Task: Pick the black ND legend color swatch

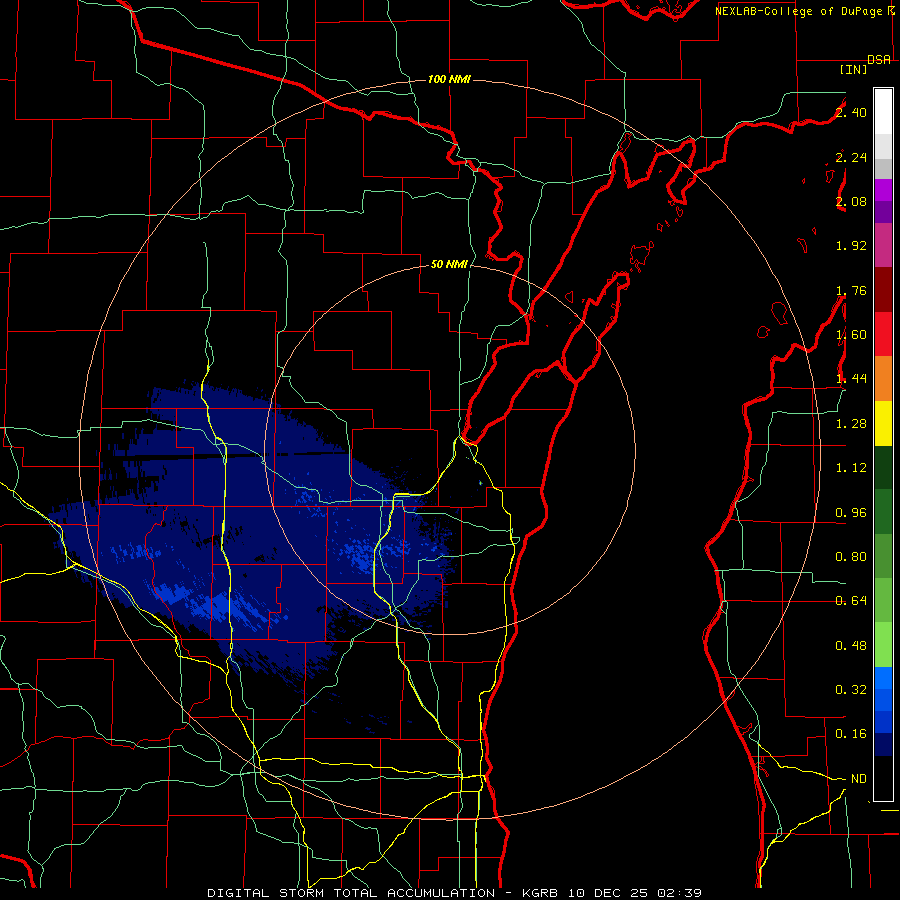Action: coord(883,779)
